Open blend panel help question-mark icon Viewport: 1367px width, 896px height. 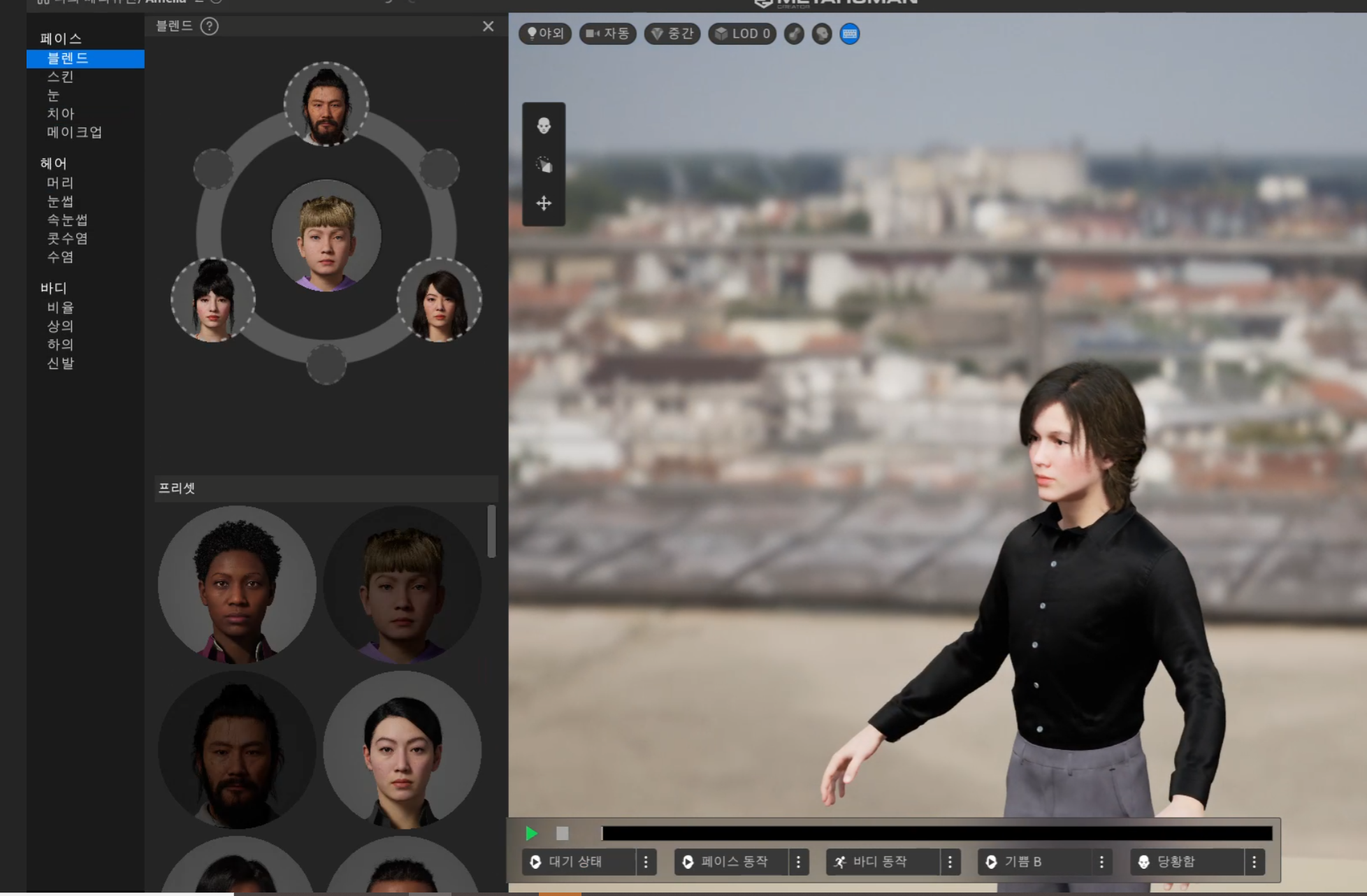coord(209,27)
